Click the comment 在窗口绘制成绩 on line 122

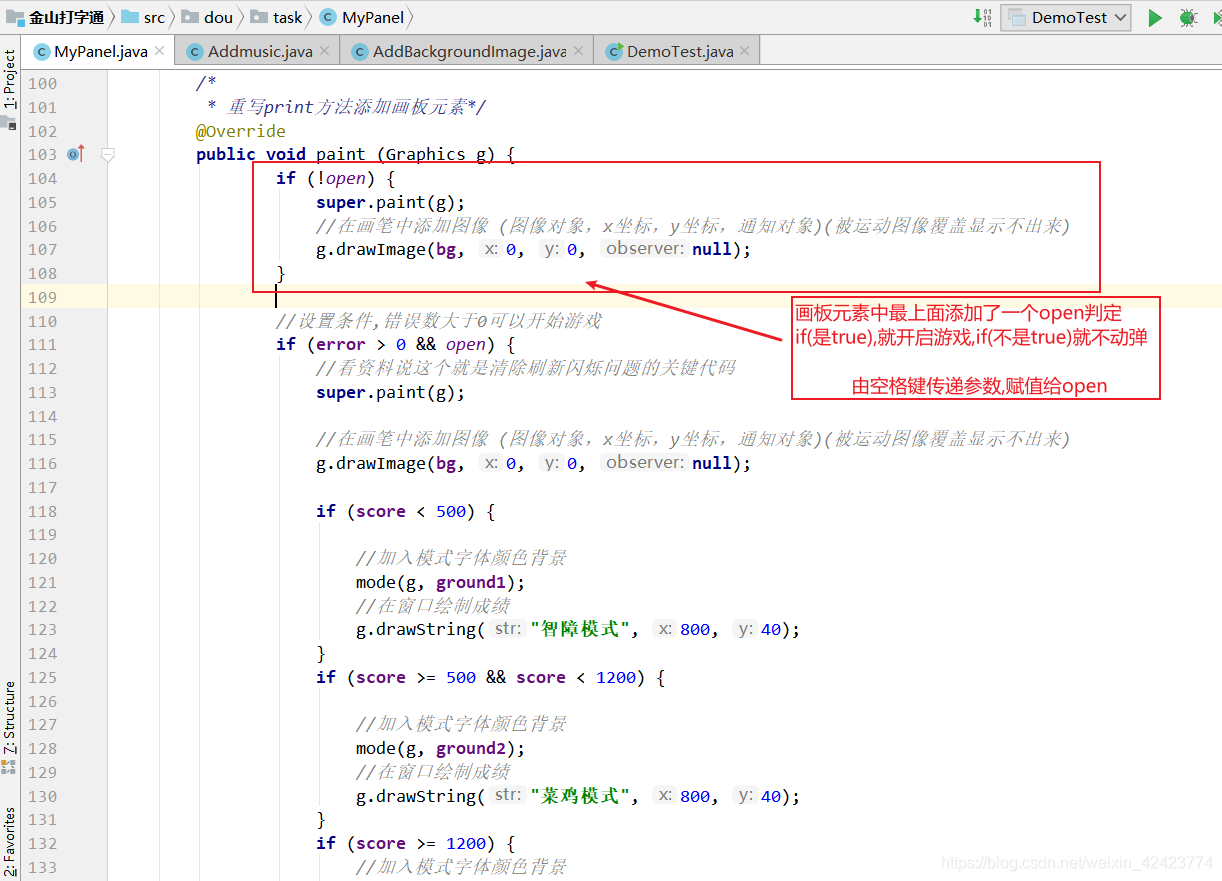coord(433,606)
